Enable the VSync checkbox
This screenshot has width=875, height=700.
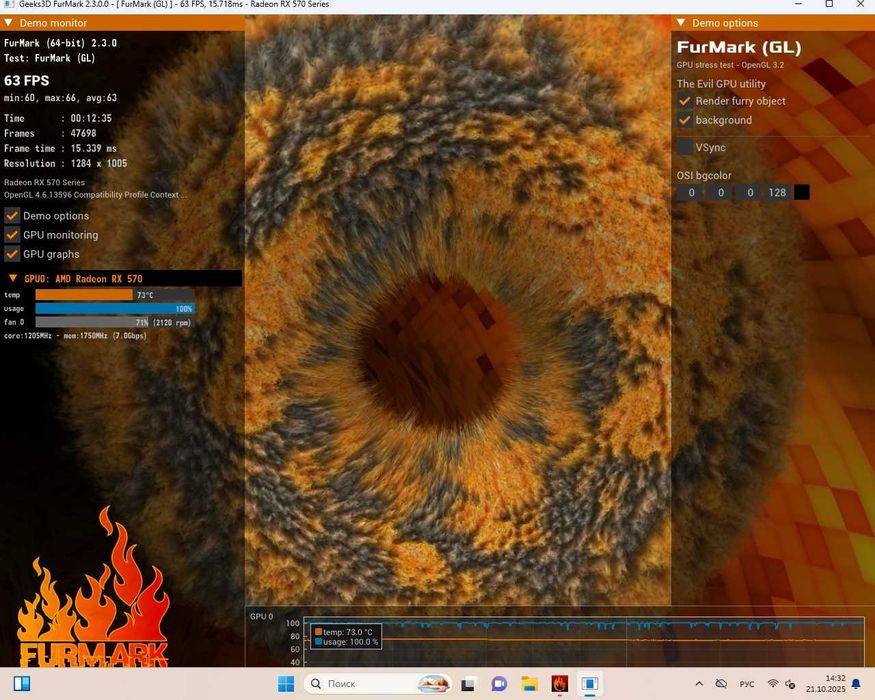point(684,147)
